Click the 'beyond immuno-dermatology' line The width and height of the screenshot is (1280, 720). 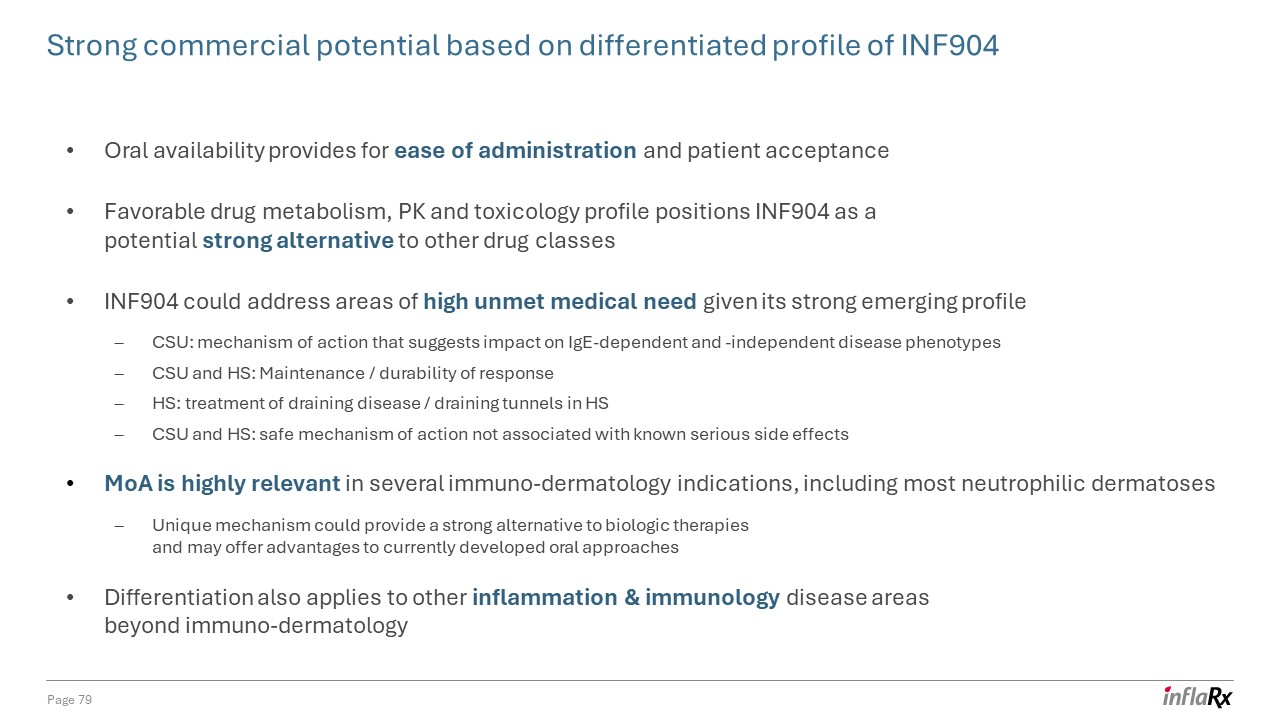pyautogui.click(x=256, y=626)
